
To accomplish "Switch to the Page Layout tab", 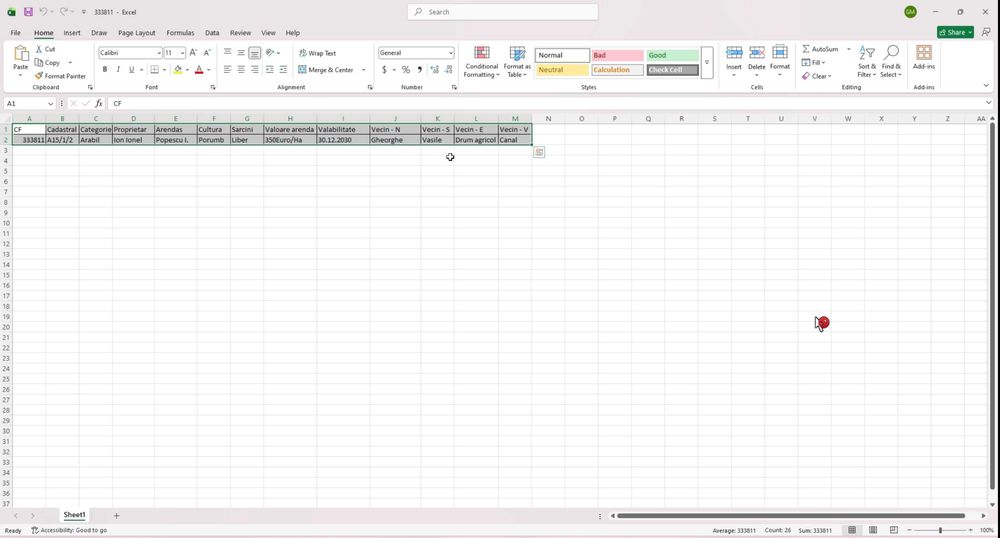I will 136,33.
